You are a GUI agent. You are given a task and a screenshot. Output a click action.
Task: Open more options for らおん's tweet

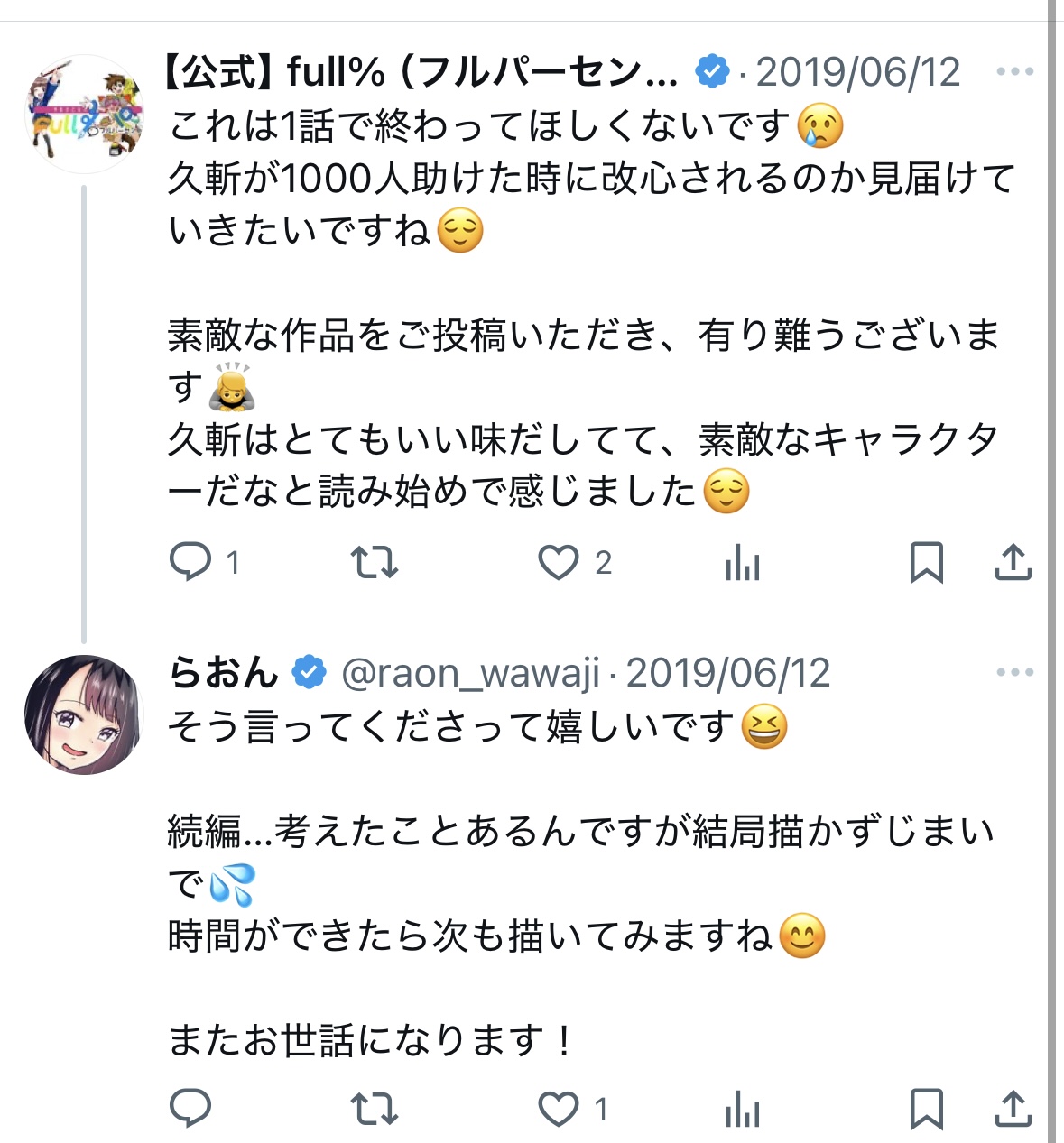tap(1014, 672)
